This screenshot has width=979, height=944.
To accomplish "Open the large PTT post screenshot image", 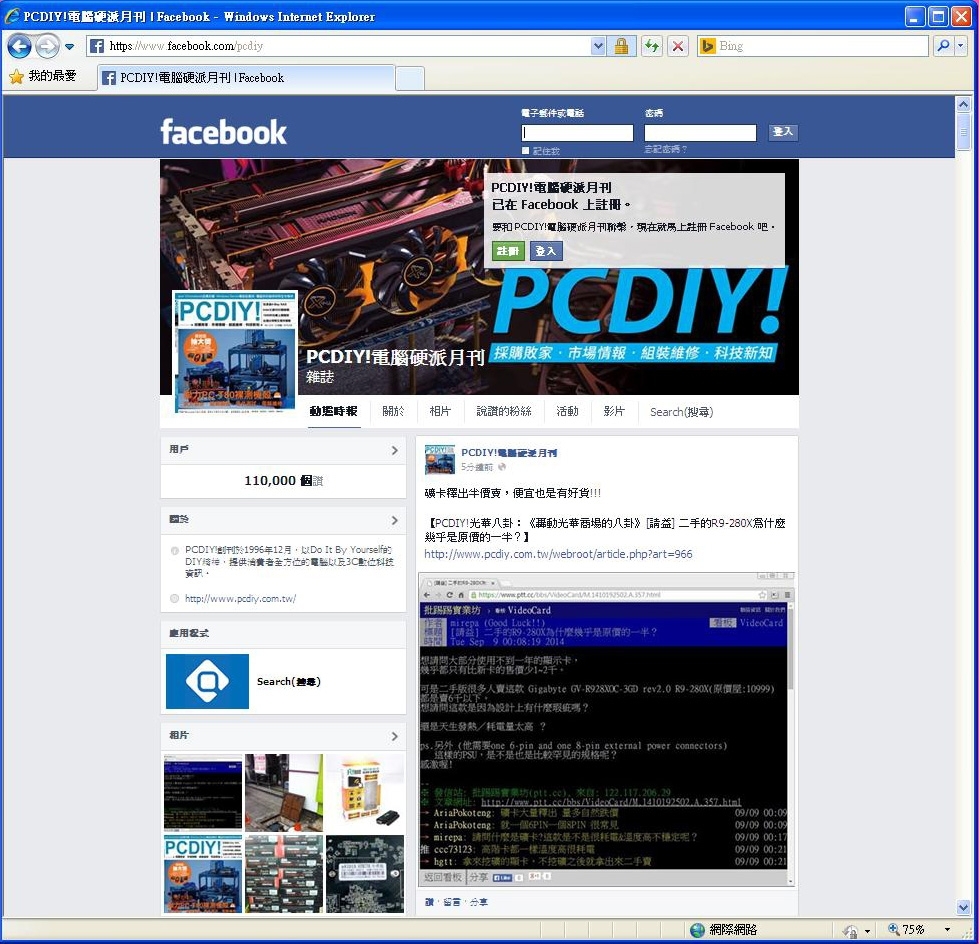I will tap(606, 728).
